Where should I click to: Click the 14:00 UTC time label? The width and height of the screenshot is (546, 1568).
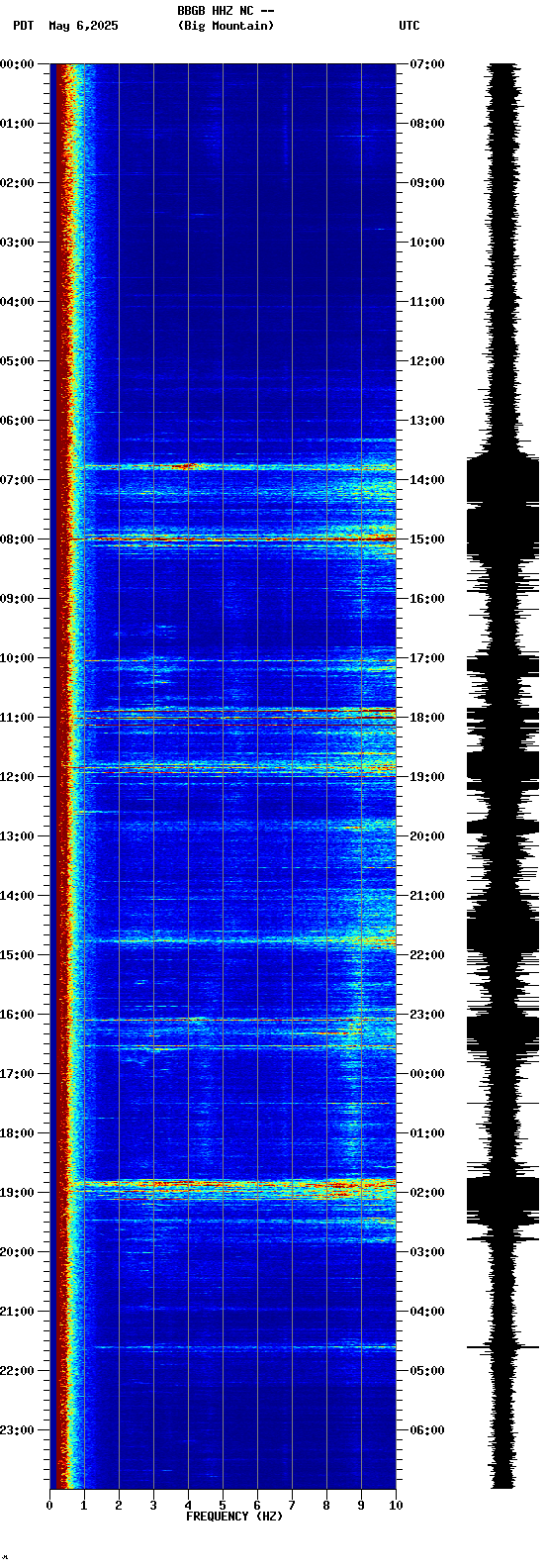pos(427,480)
